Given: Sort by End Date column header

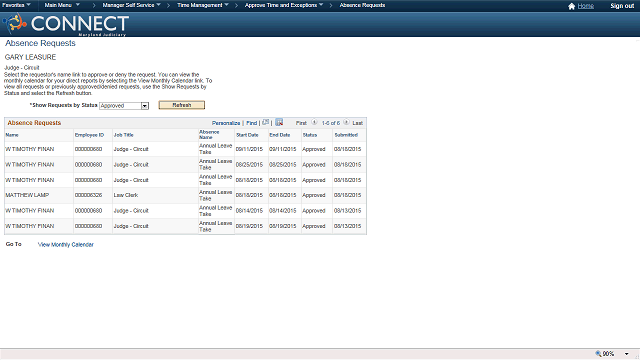Looking at the screenshot, I should [x=280, y=135].
